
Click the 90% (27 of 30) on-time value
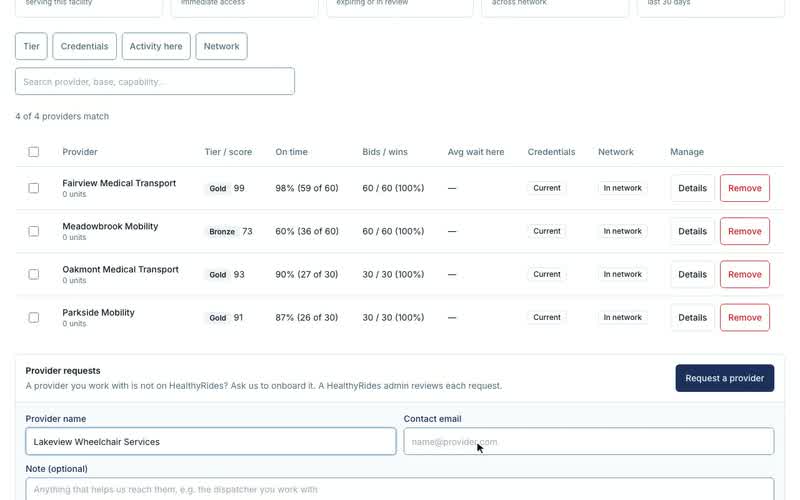307,274
